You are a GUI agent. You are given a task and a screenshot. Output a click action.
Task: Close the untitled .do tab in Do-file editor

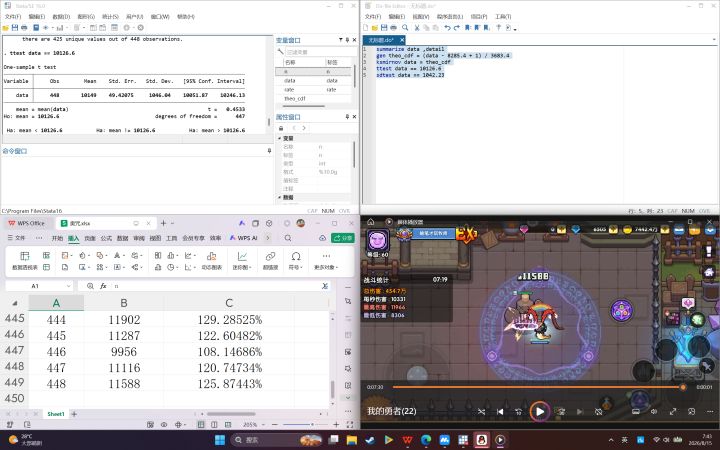pyautogui.click(x=402, y=40)
